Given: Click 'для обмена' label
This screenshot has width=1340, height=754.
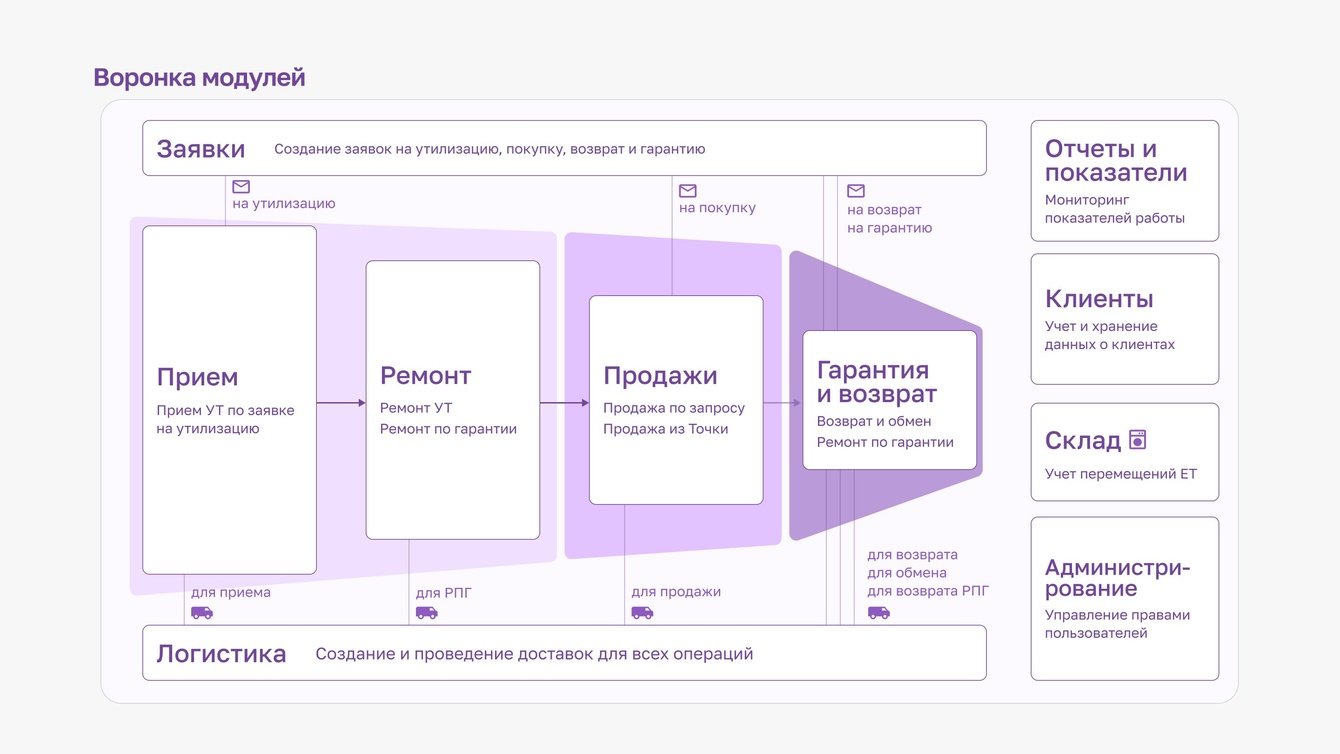Looking at the screenshot, I should 906,573.
